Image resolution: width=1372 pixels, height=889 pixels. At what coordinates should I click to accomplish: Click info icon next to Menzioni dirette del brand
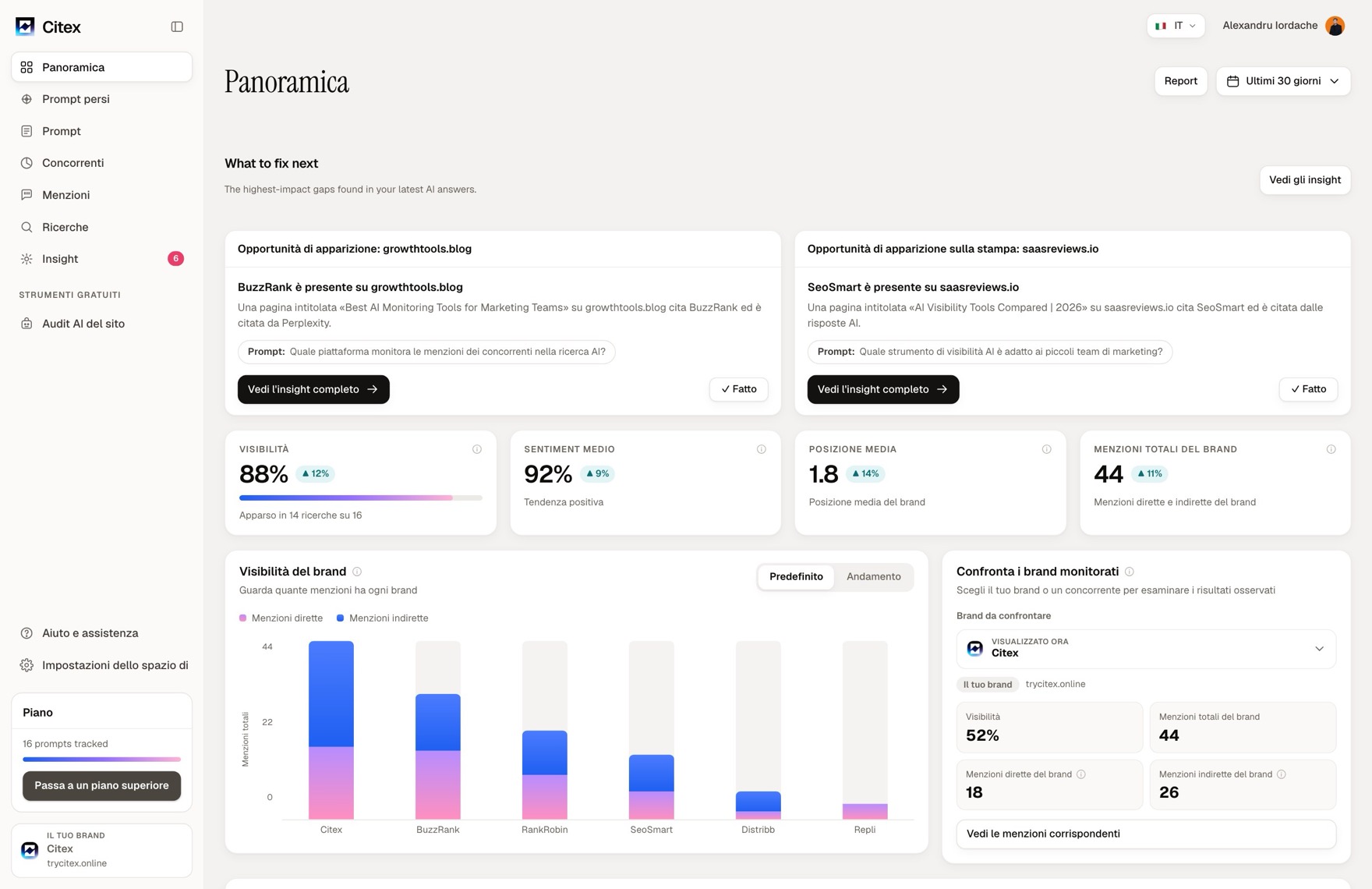click(x=1081, y=774)
